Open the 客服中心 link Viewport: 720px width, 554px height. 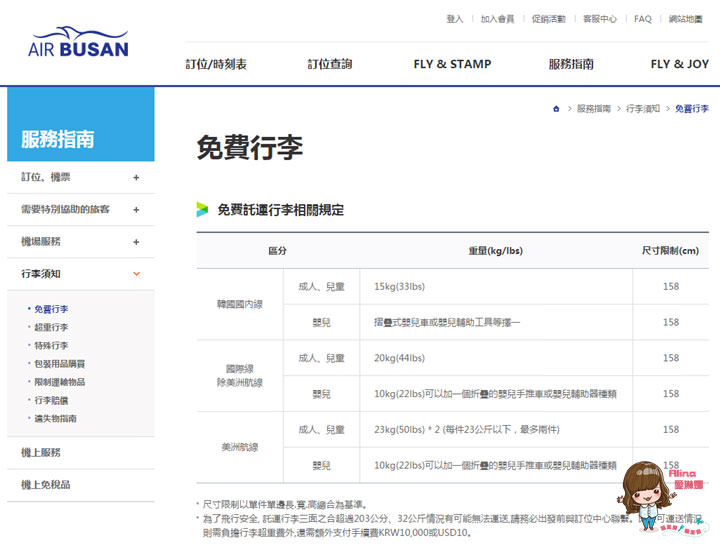pyautogui.click(x=600, y=19)
